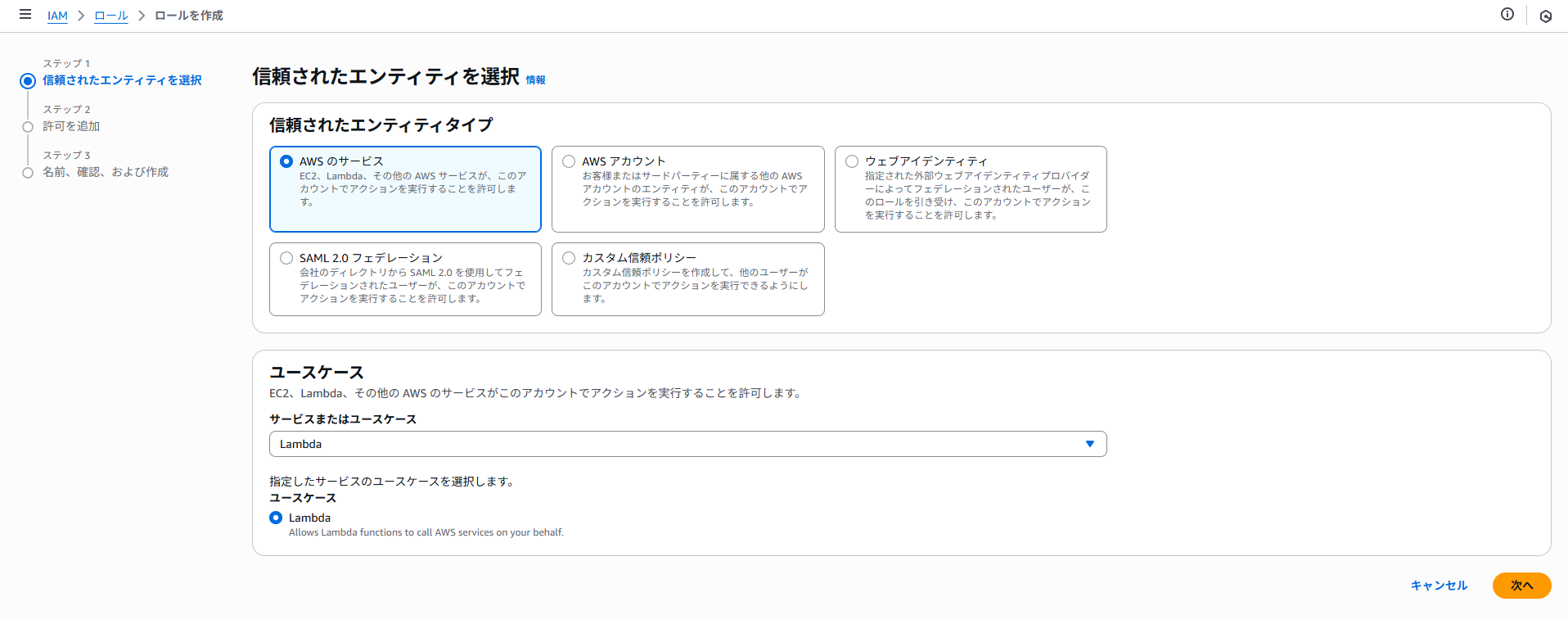This screenshot has width=1568, height=620.
Task: Open the サービスまたはユースケース dropdown
Action: (x=687, y=444)
